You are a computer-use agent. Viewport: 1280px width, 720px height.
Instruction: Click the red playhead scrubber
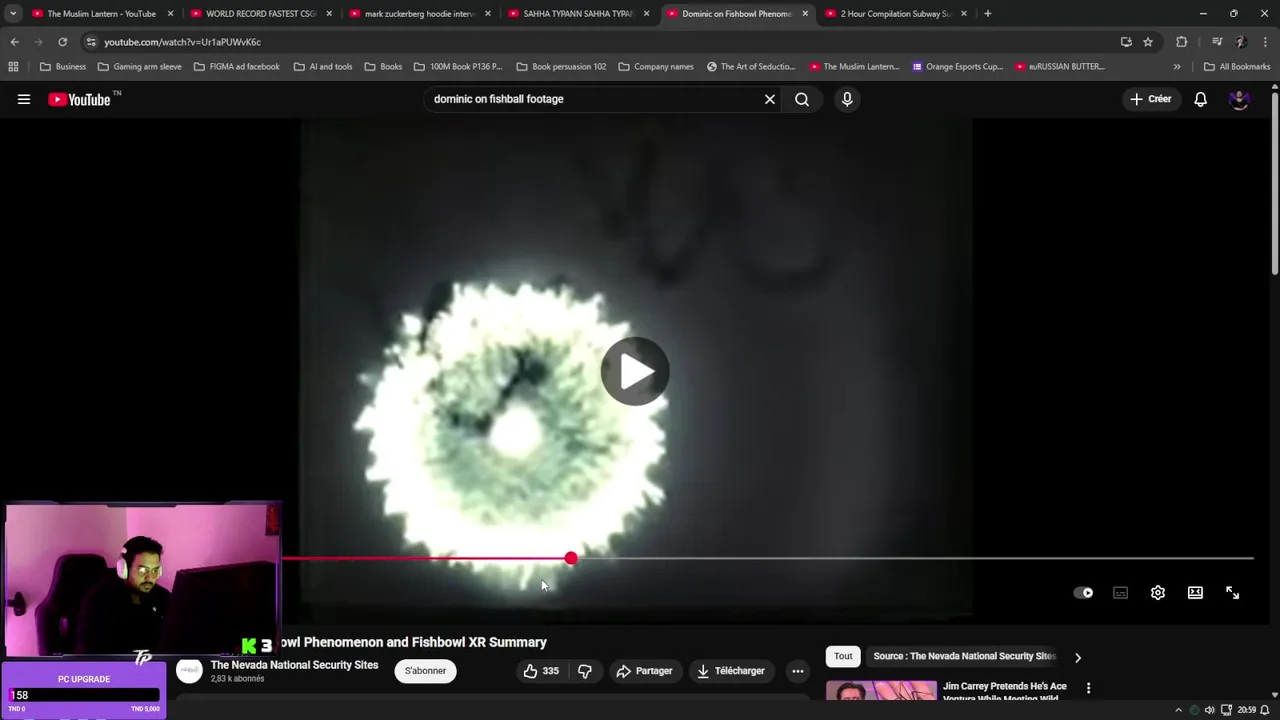click(x=570, y=558)
